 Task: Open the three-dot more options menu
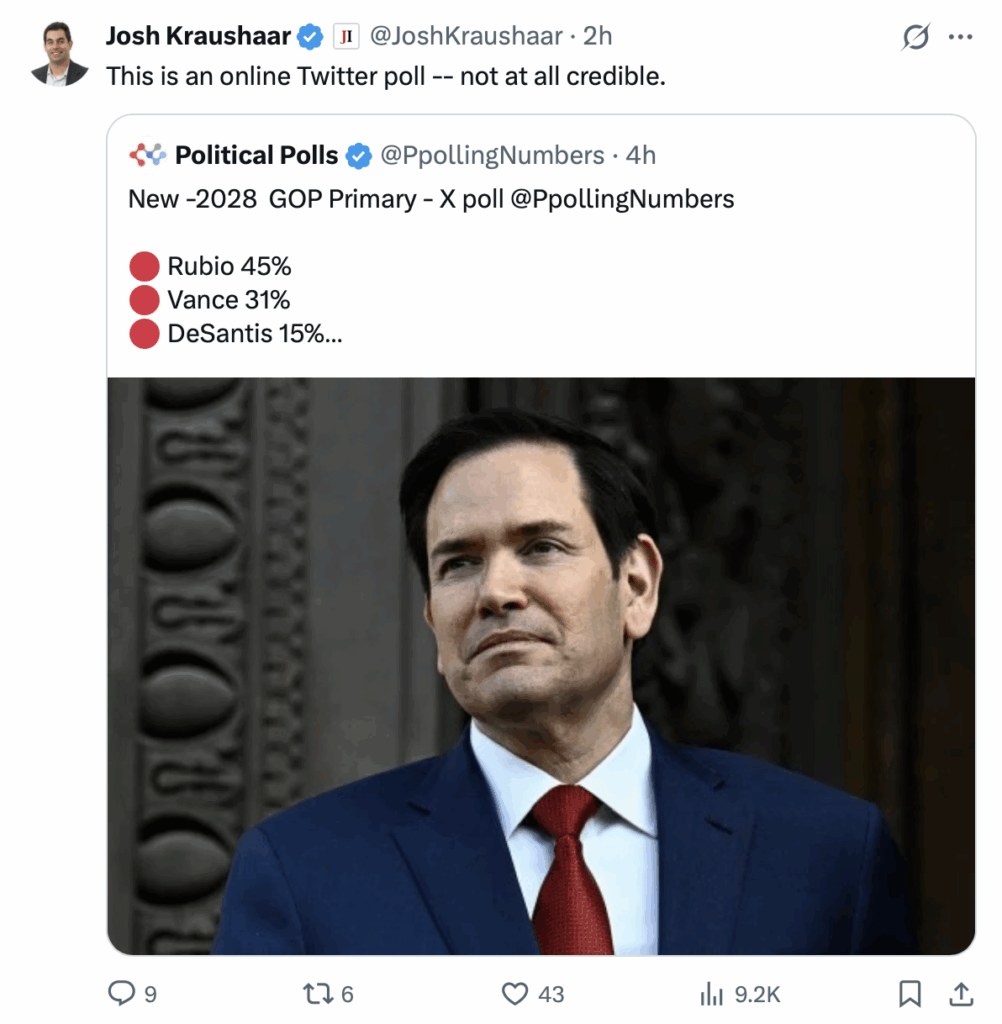click(960, 37)
